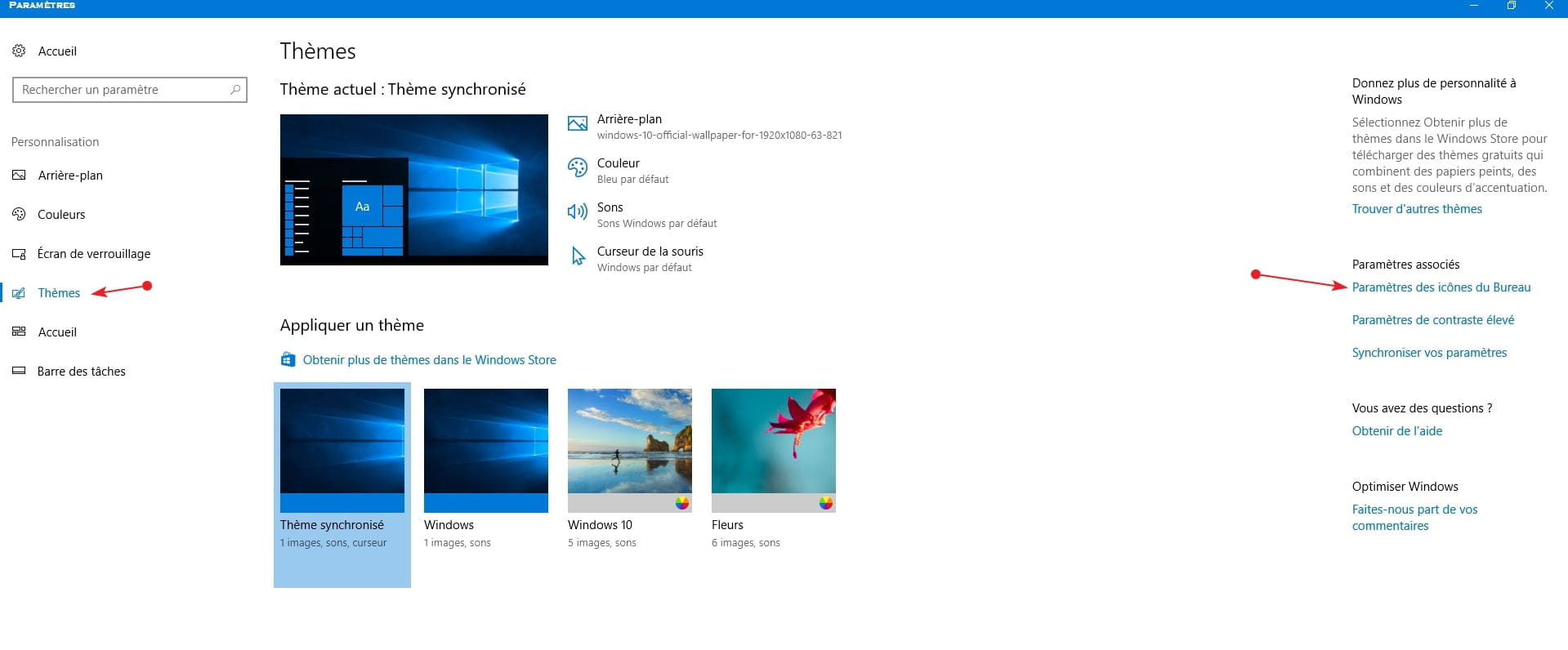Click '6 images, sons' caption
The image size is (1568, 650).
[746, 543]
